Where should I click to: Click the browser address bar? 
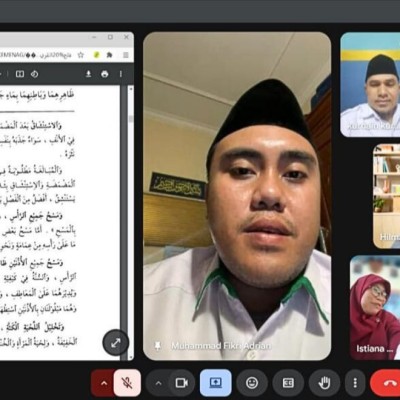click(36, 55)
